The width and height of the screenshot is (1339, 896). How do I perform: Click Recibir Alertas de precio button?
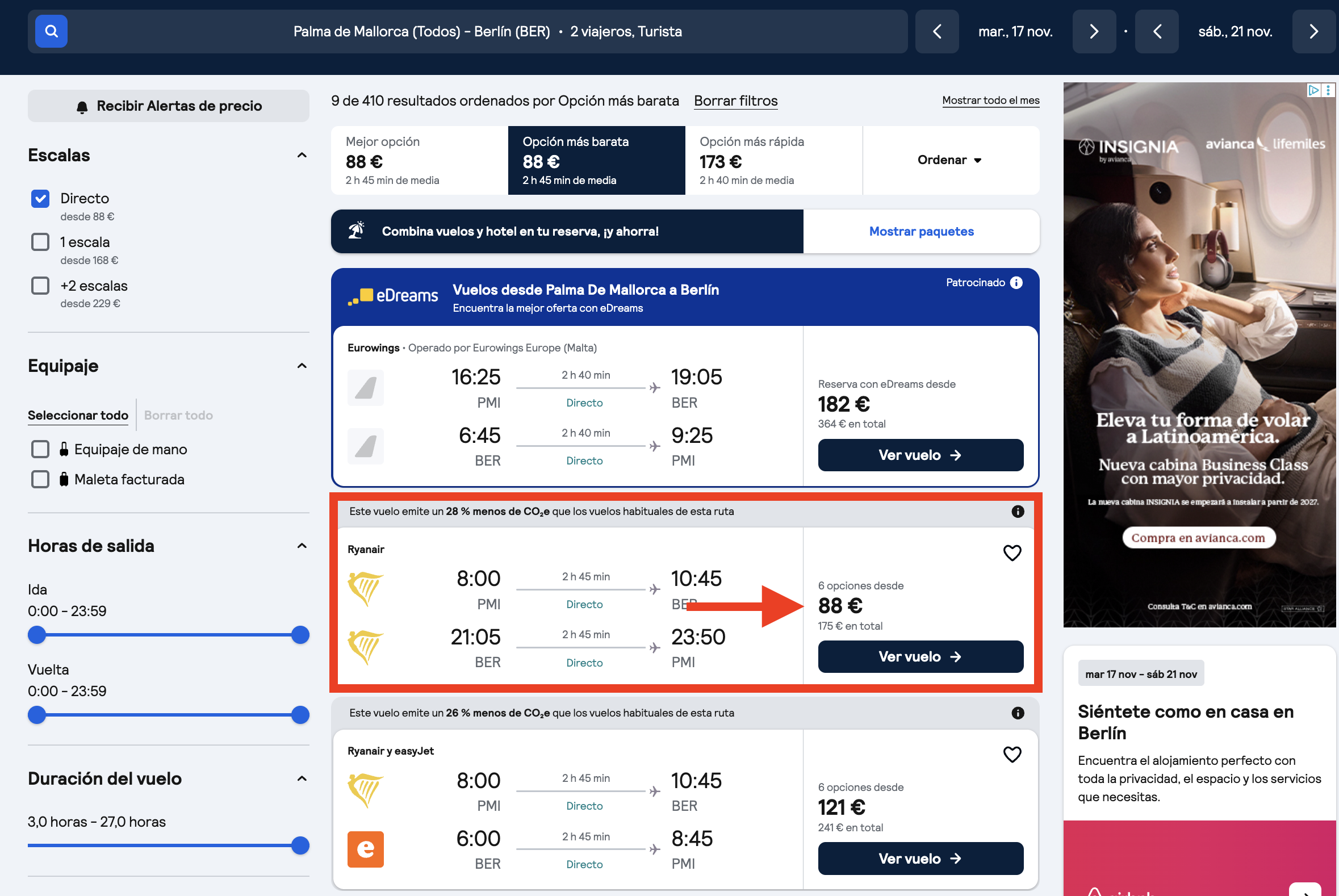tap(169, 106)
